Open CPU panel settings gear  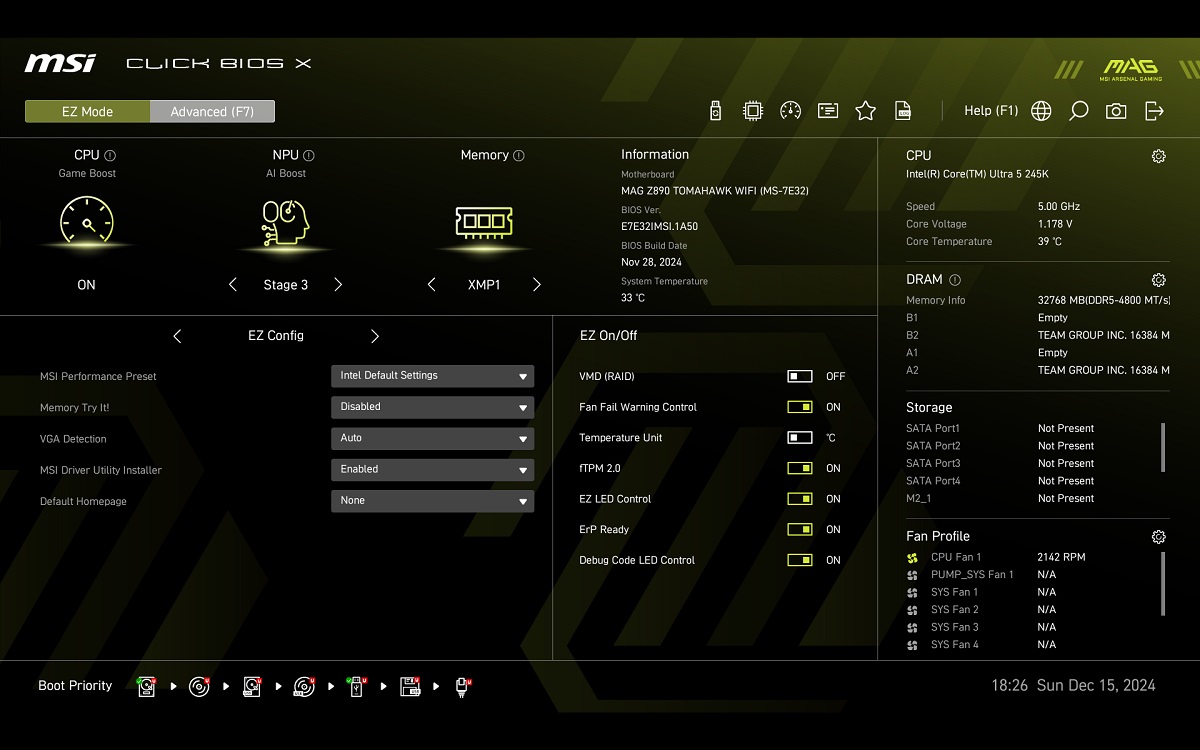coord(1158,156)
